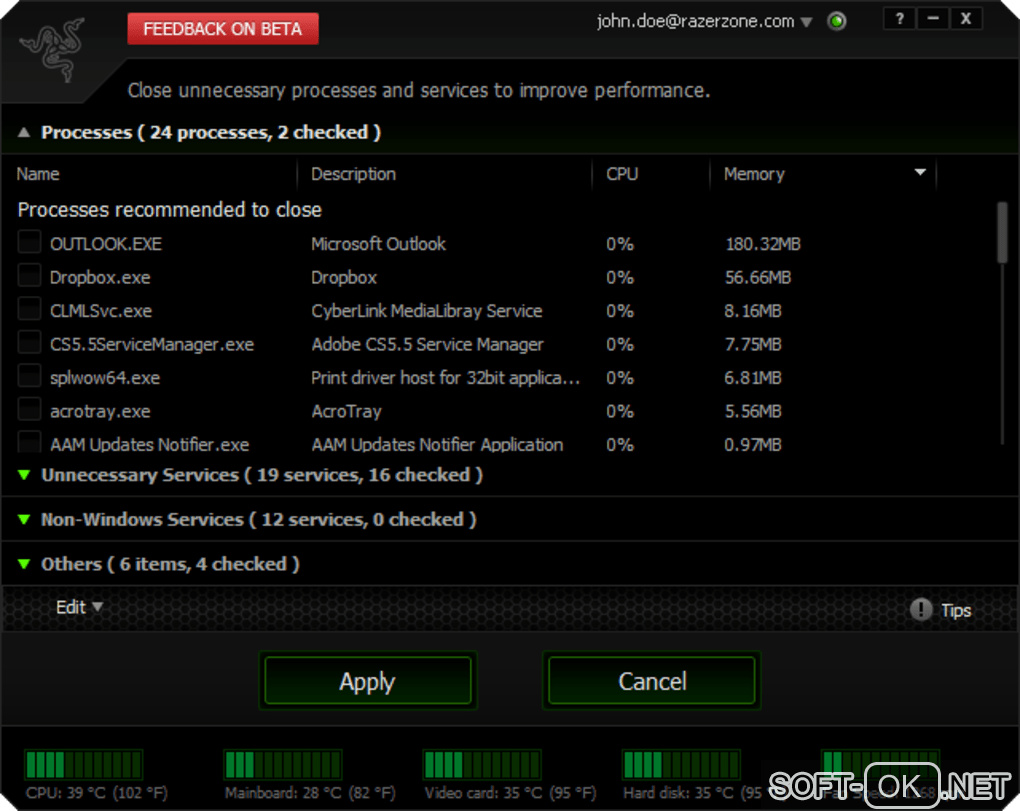
Task: Click the Hard disk temperature gauge bar
Action: point(681,764)
